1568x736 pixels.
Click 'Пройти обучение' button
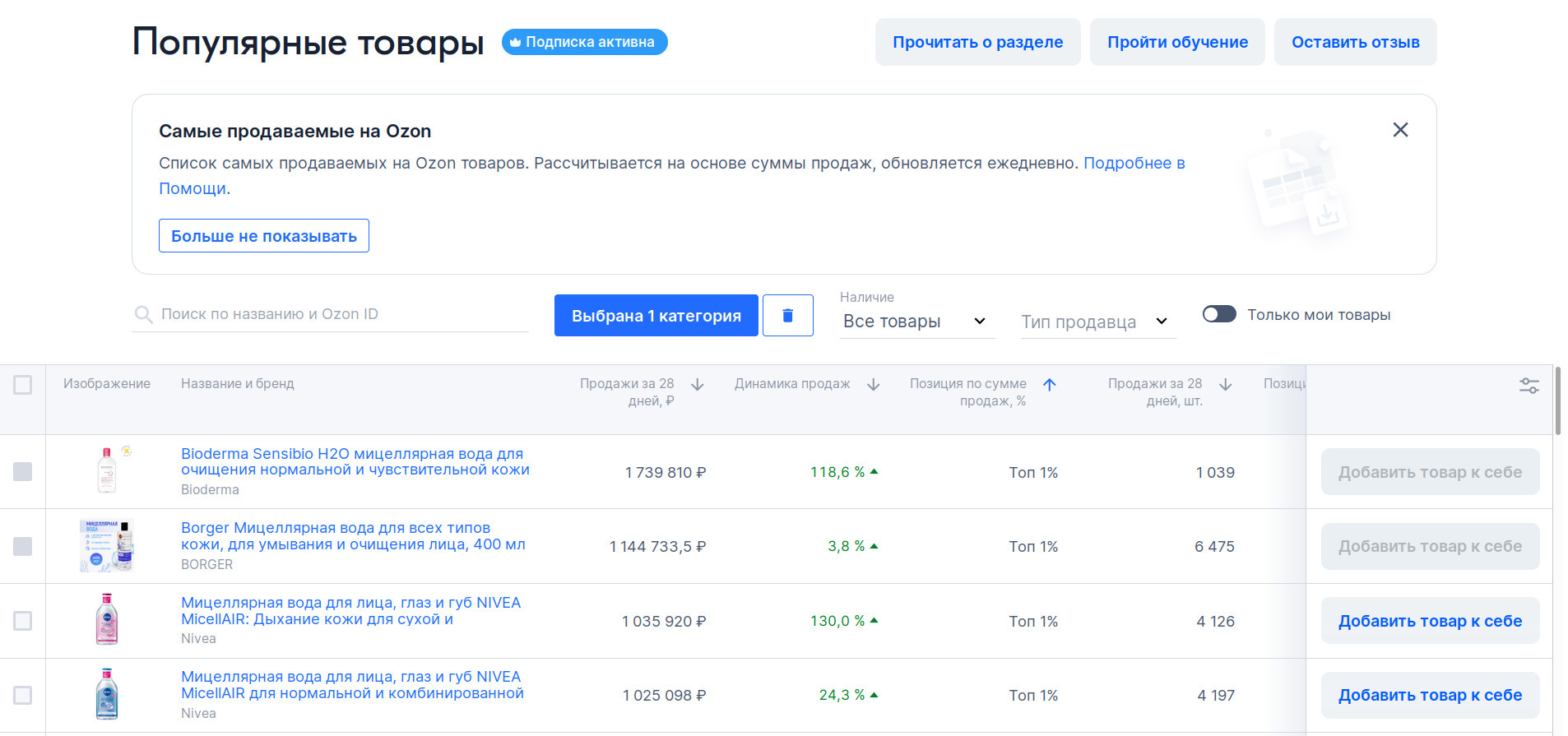click(1177, 42)
